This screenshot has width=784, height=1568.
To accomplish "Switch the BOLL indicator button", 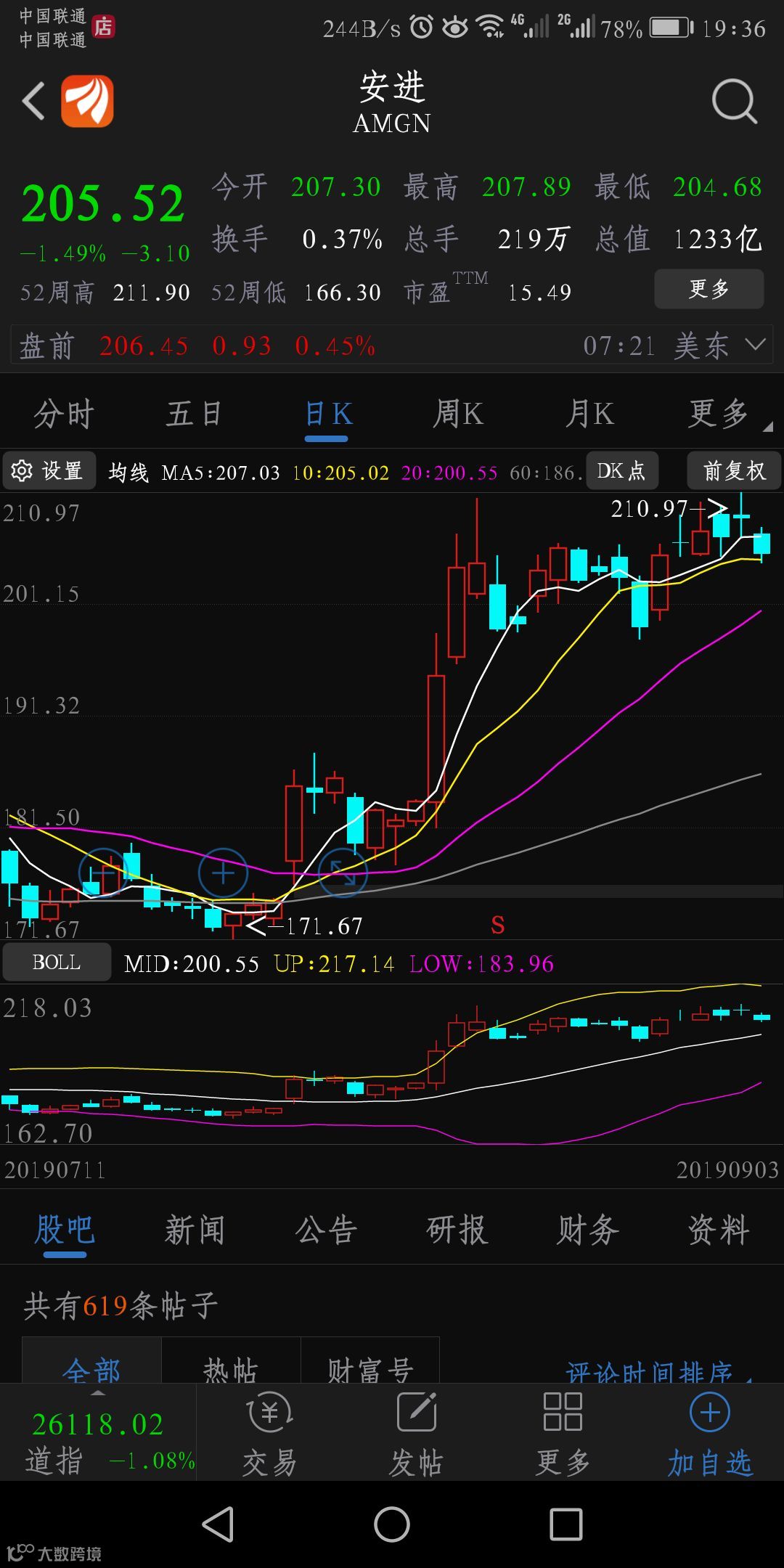I will [x=57, y=962].
